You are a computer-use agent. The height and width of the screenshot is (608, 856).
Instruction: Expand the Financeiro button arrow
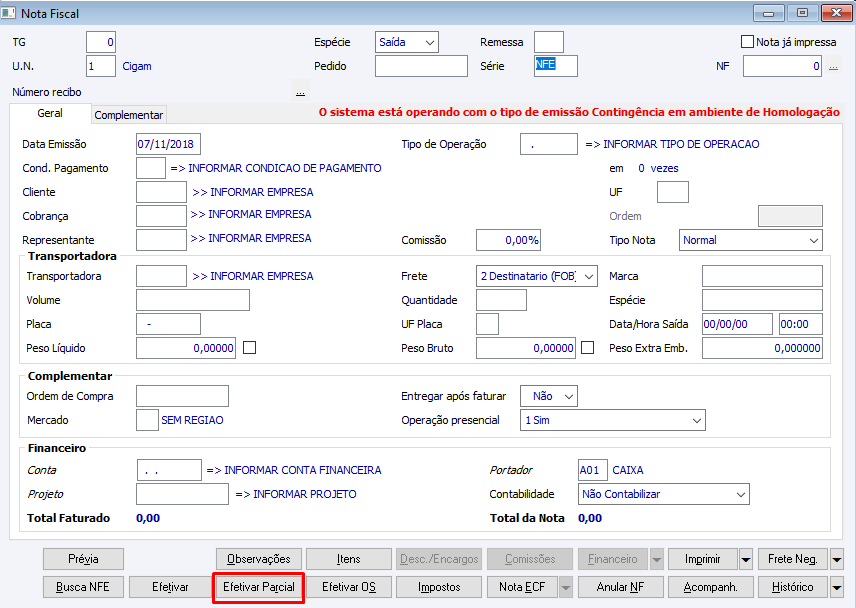coord(656,559)
